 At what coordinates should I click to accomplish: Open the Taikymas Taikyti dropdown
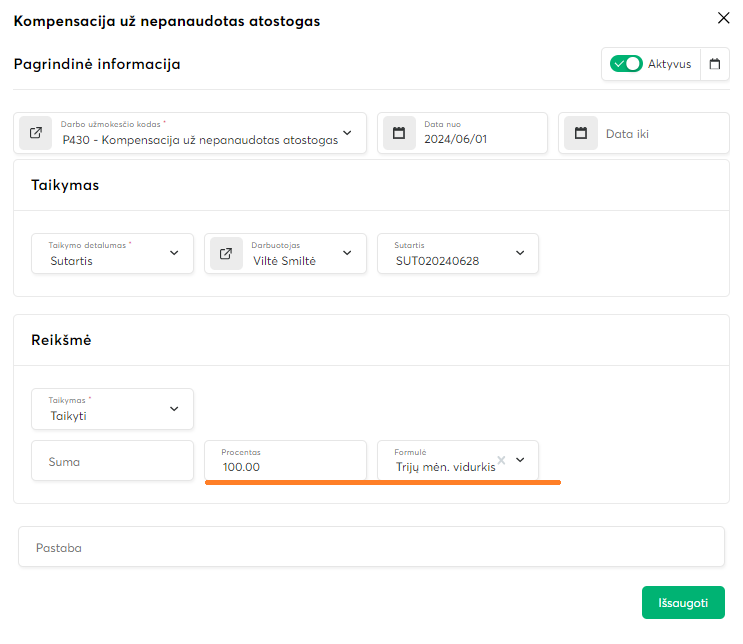[x=174, y=409]
